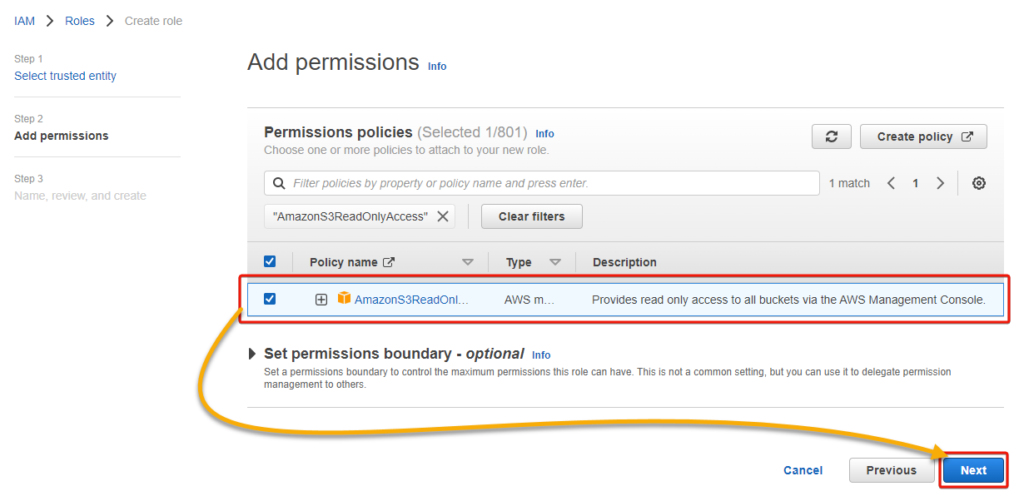Click the refresh policies icon button
This screenshot has height=501, width=1024.
(831, 137)
